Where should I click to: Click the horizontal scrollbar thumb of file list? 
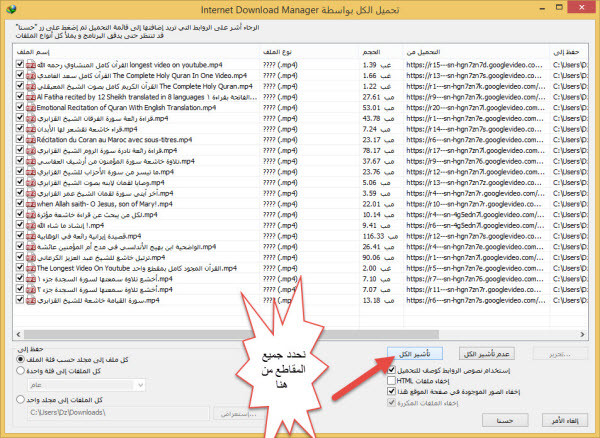(231, 334)
